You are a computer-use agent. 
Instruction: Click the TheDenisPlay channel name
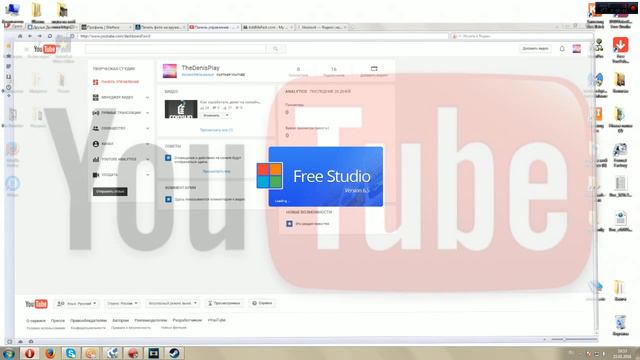coord(200,68)
